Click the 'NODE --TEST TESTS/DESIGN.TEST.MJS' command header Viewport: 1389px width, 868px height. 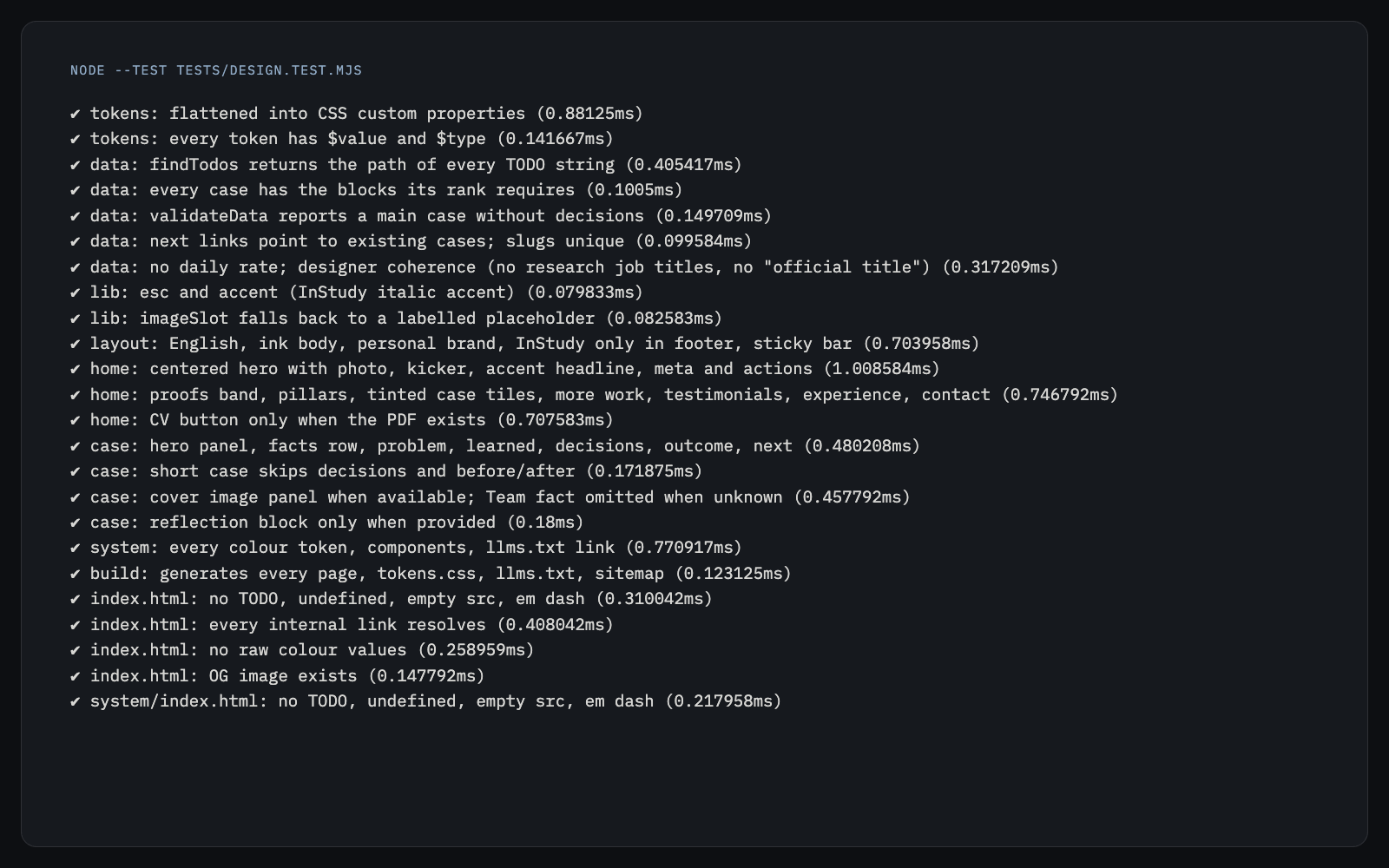(x=216, y=70)
